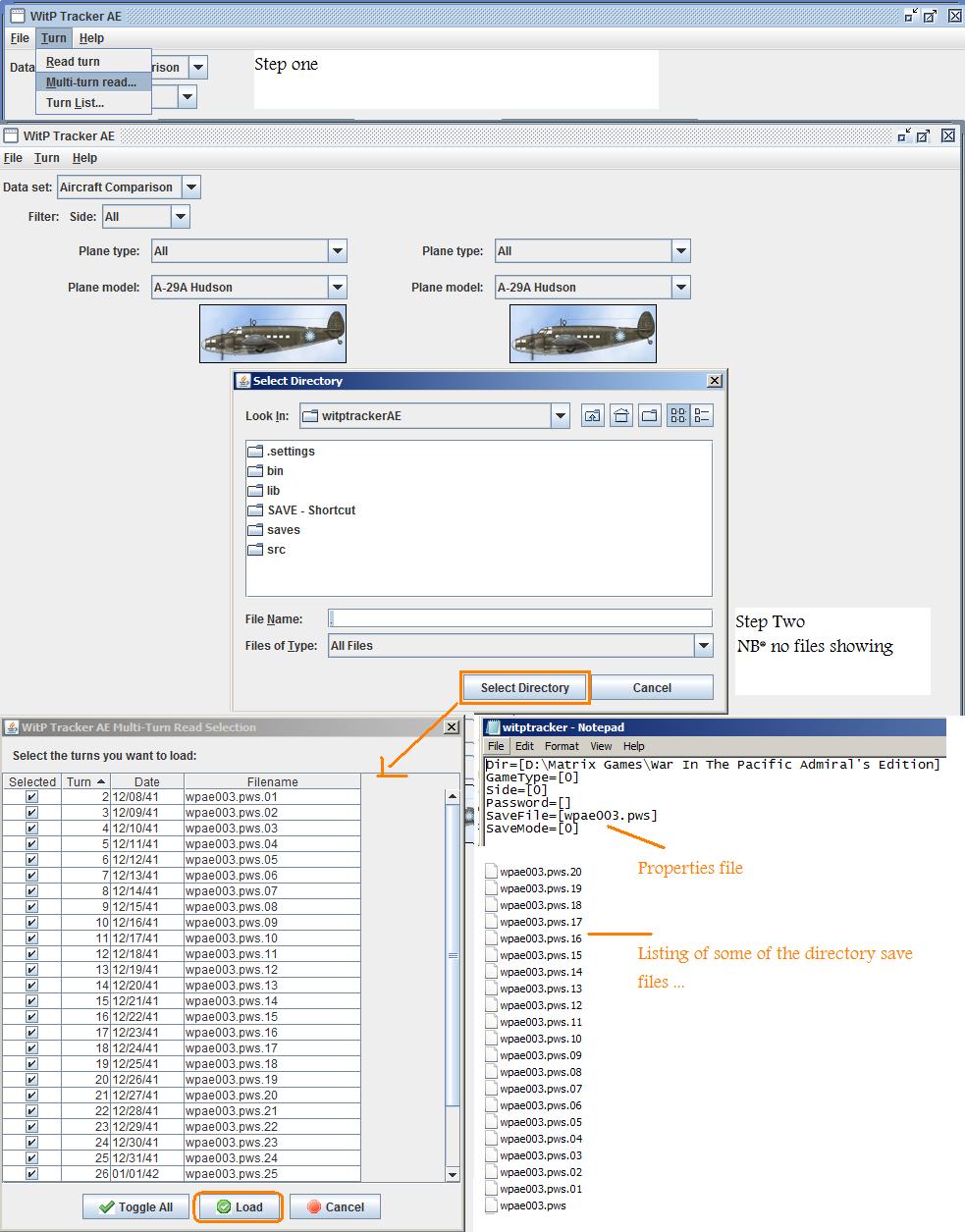The height and width of the screenshot is (1232, 965).
Task: Switch to details view in Select Directory dialog
Action: click(701, 415)
